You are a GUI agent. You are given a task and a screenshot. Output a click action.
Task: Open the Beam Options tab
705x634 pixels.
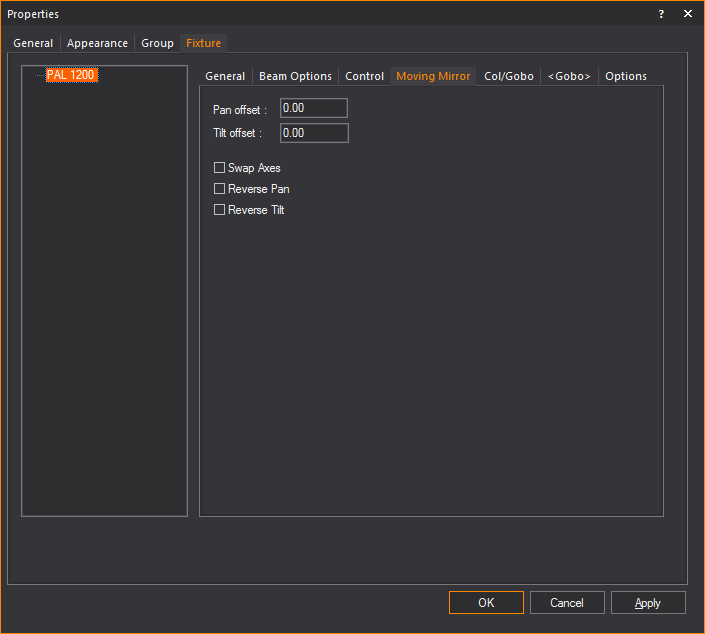point(295,76)
